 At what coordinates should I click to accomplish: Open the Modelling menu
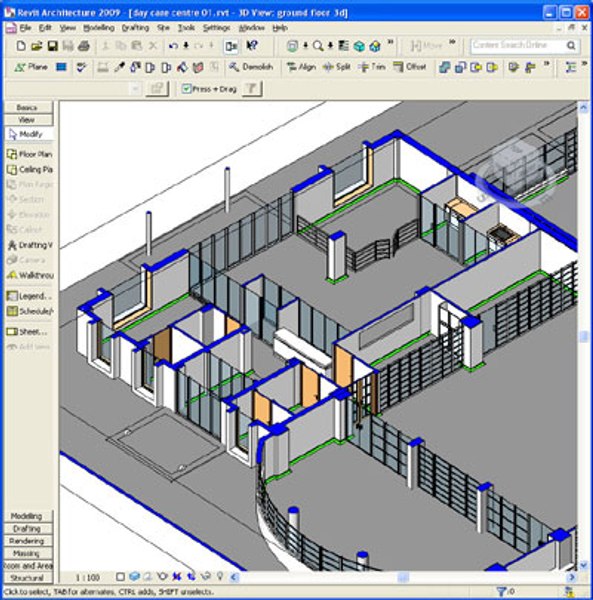click(x=99, y=28)
